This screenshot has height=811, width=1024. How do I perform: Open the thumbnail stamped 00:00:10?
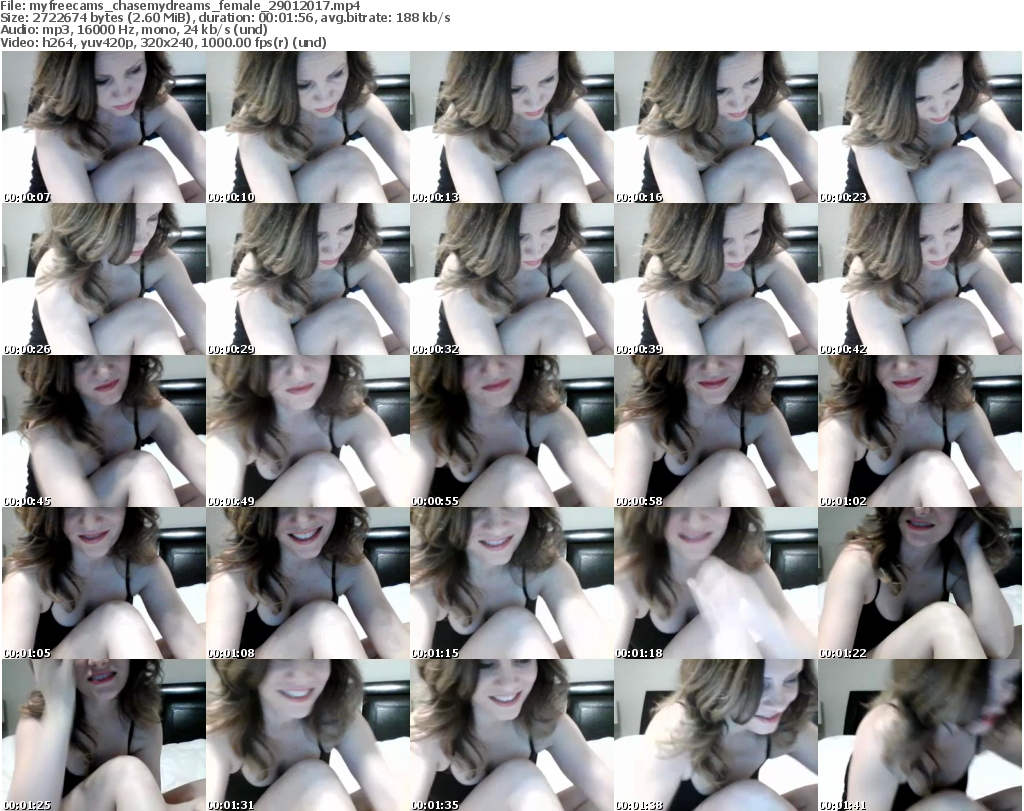[308, 127]
